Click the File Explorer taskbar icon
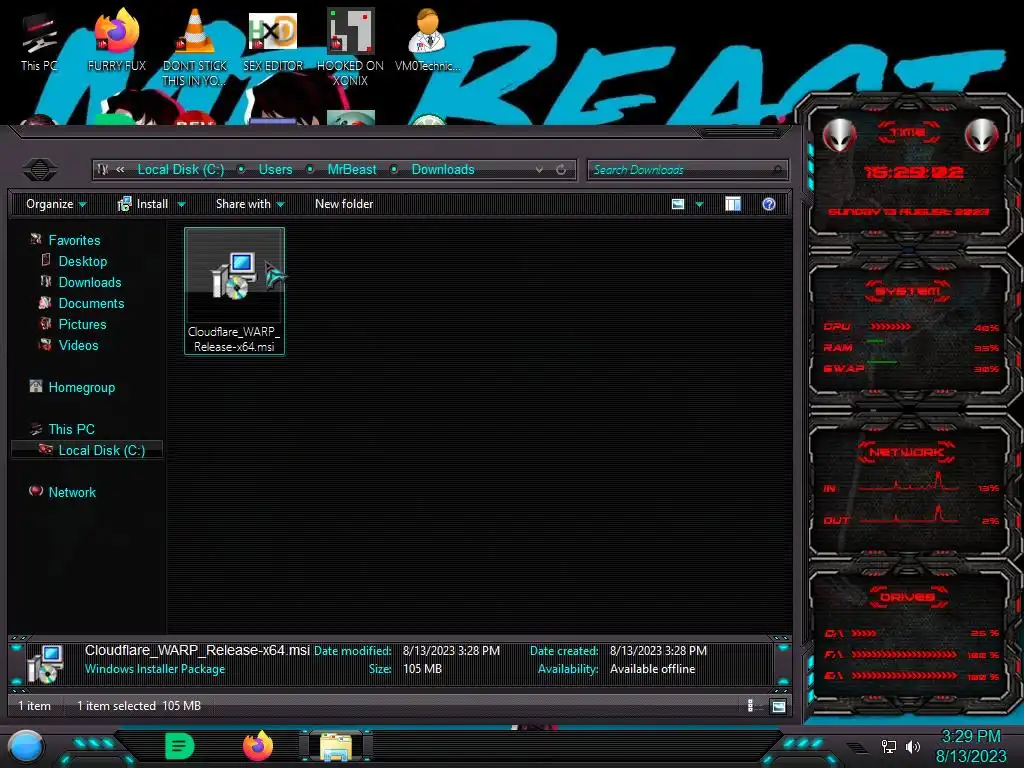The width and height of the screenshot is (1024, 768). (336, 746)
